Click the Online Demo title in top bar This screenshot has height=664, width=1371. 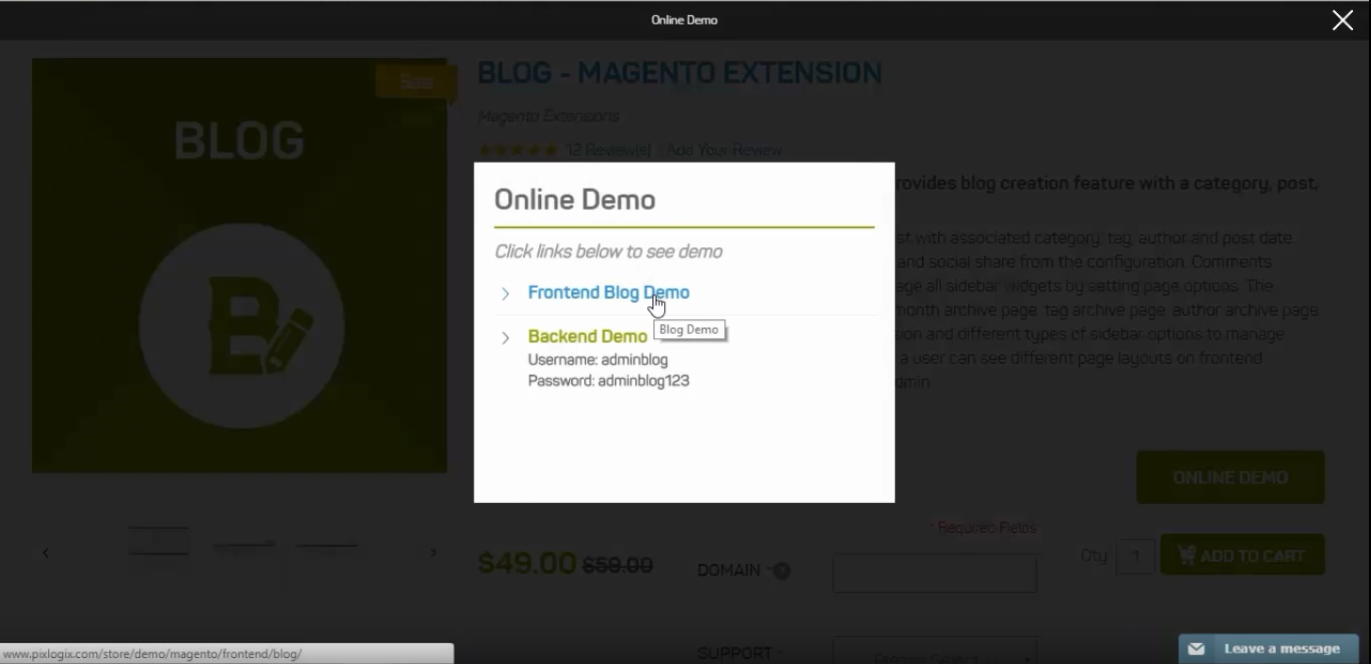coord(684,20)
